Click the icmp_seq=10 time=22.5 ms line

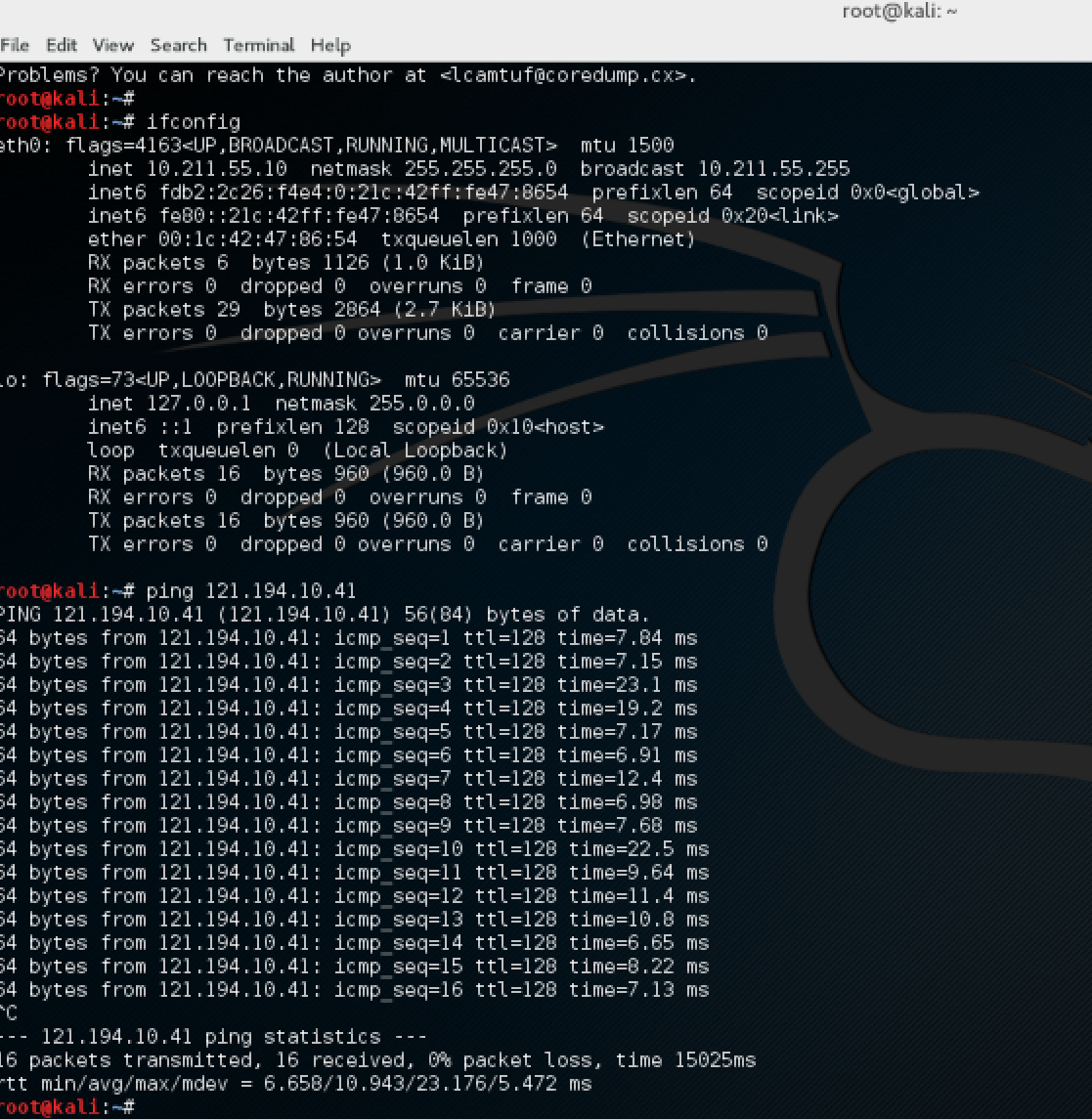click(x=354, y=850)
